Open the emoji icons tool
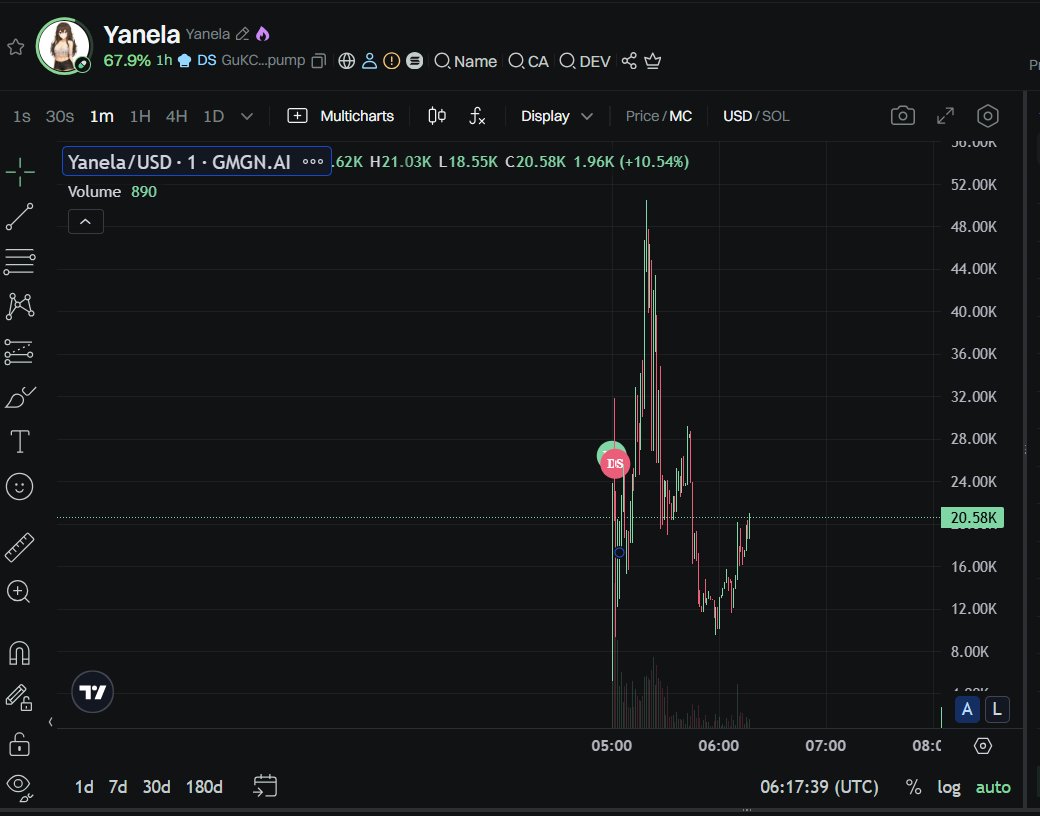This screenshot has width=1040, height=816. 19,487
